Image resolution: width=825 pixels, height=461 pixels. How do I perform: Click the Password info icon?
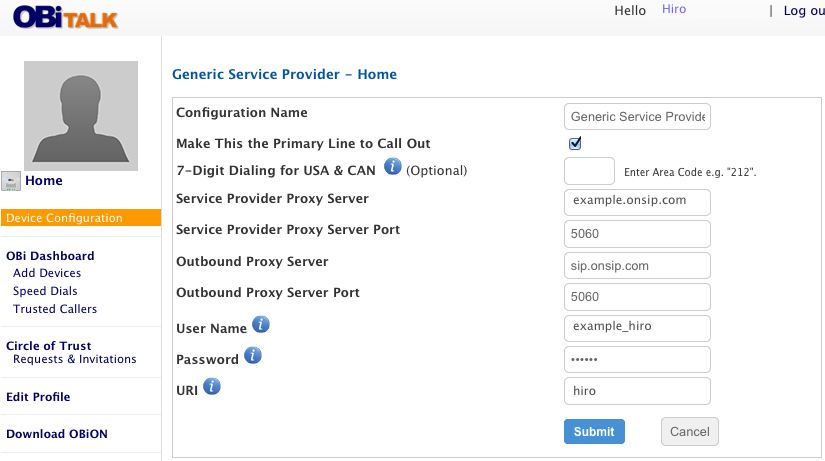[x=253, y=355]
